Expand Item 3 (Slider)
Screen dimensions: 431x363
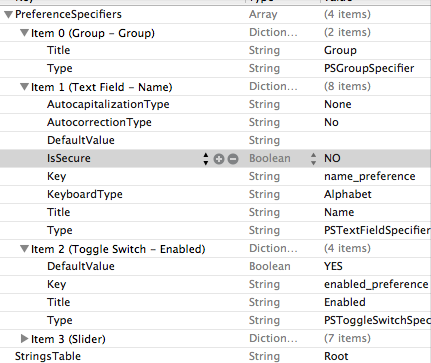click(24, 339)
